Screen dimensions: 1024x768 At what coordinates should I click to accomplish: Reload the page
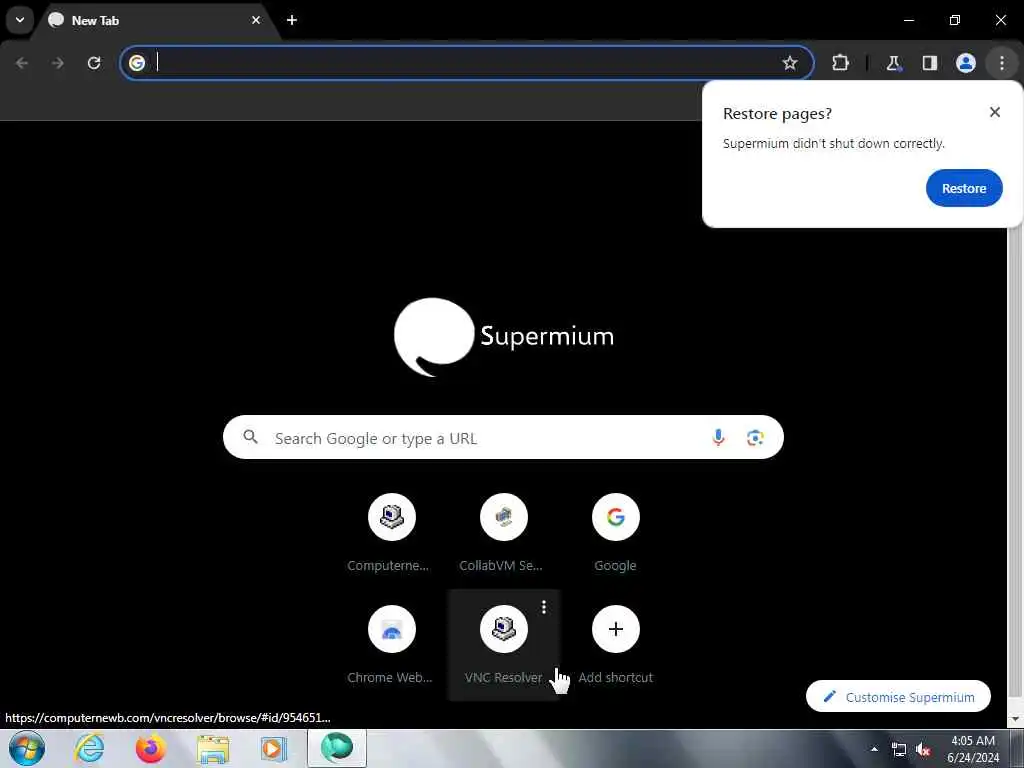point(94,63)
